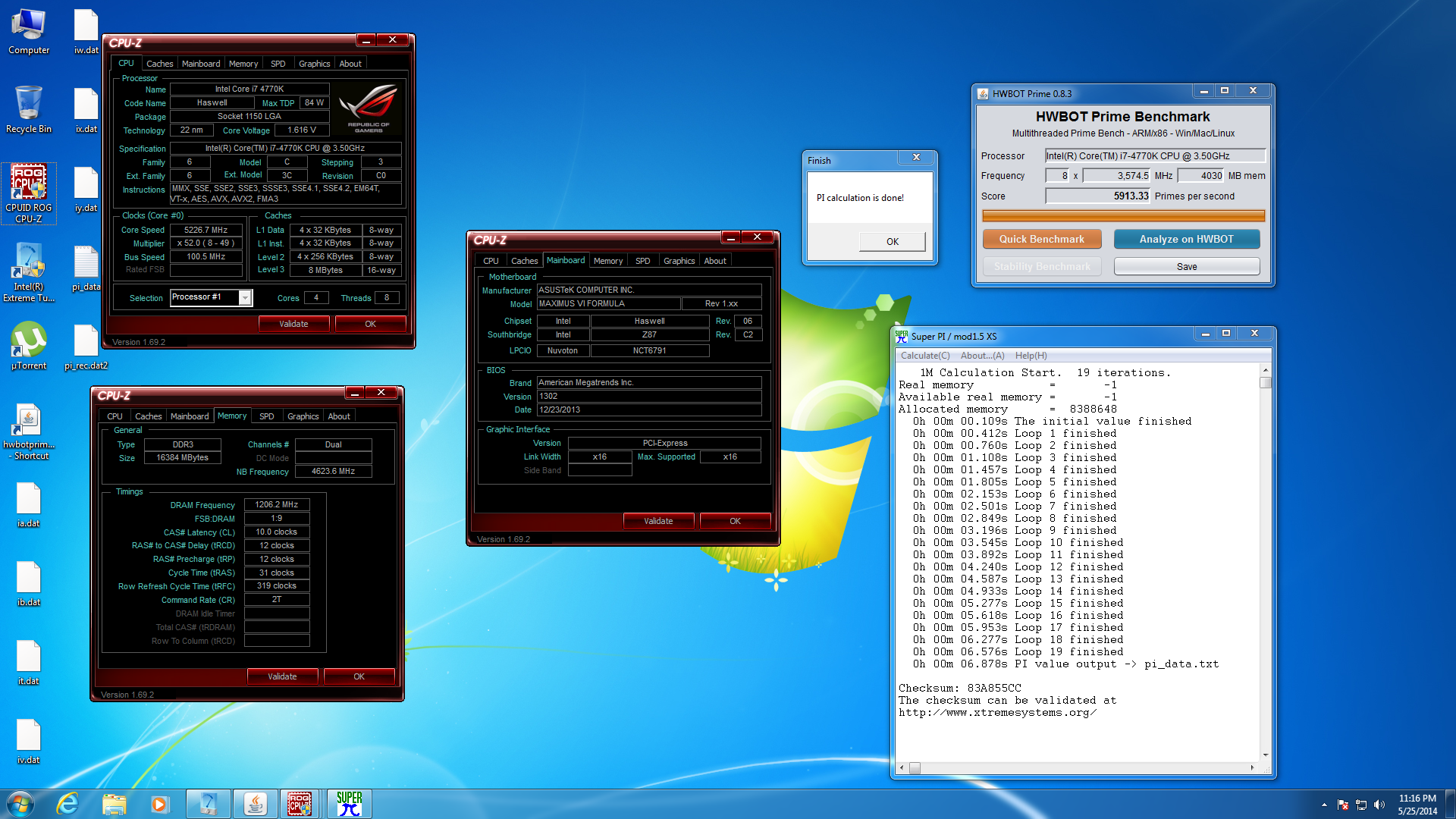Open Graphics tab in top CPU-Z window
Viewport: 1456px width, 819px height.
tap(314, 64)
